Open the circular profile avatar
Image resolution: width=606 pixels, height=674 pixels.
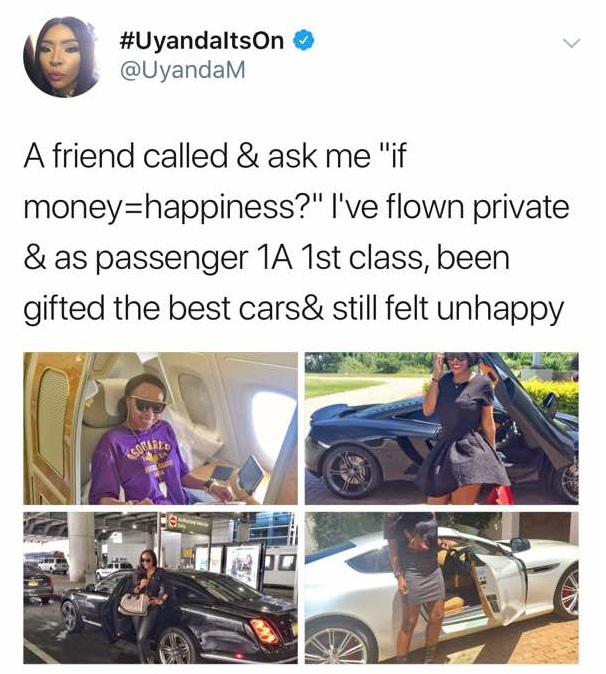point(61,57)
